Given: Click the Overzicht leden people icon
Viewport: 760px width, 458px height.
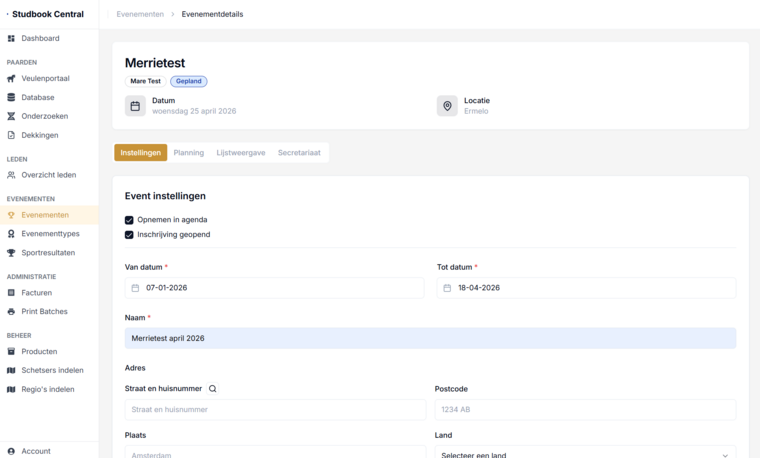Looking at the screenshot, I should tap(11, 175).
